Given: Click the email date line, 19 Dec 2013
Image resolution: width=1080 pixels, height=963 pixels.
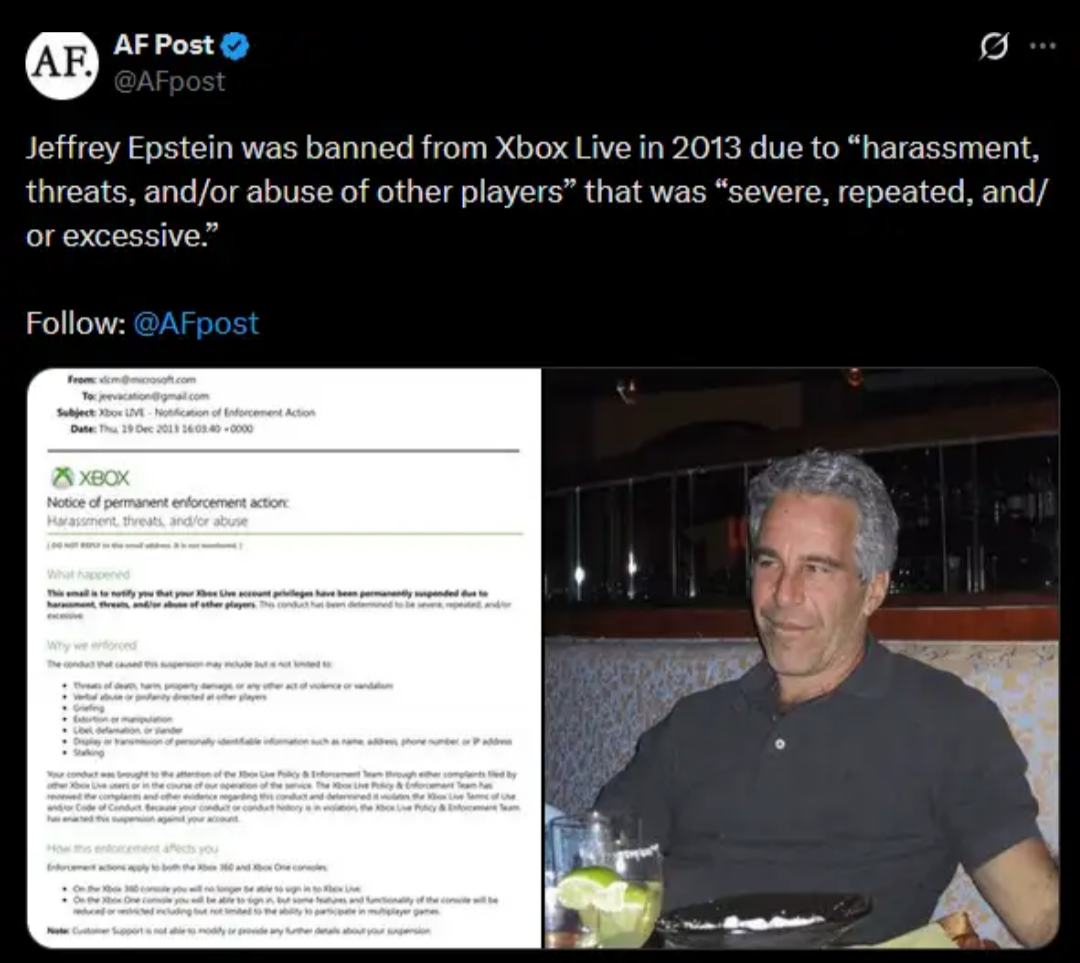Looking at the screenshot, I should coord(162,429).
